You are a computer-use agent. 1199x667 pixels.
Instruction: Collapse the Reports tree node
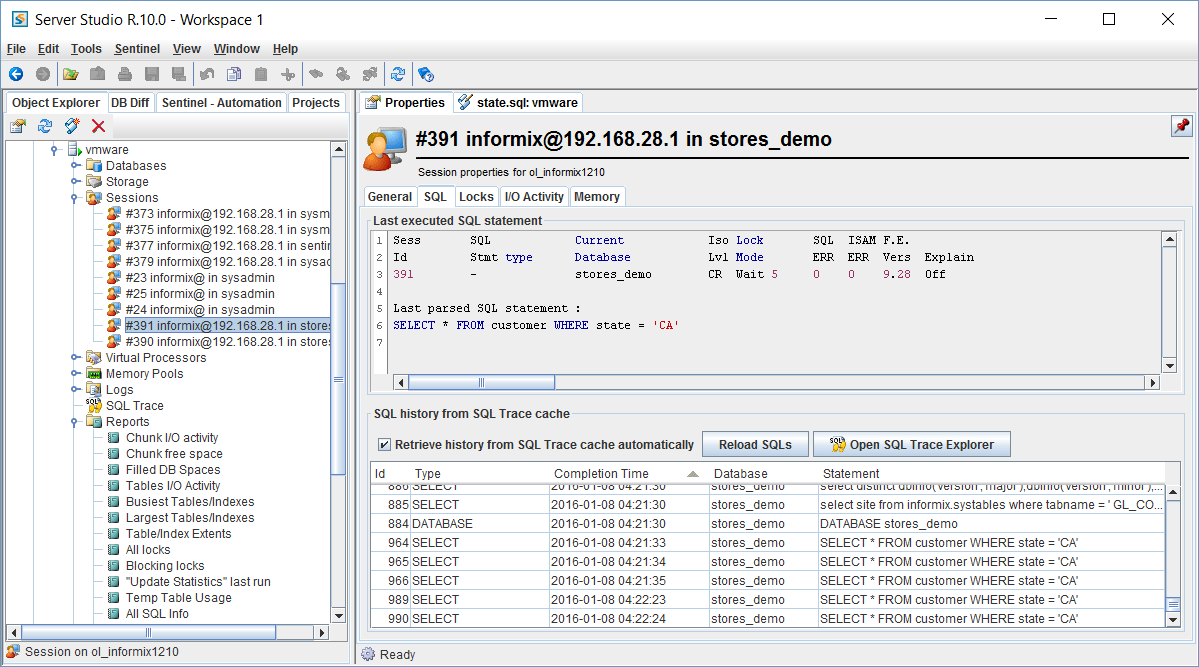[75, 422]
